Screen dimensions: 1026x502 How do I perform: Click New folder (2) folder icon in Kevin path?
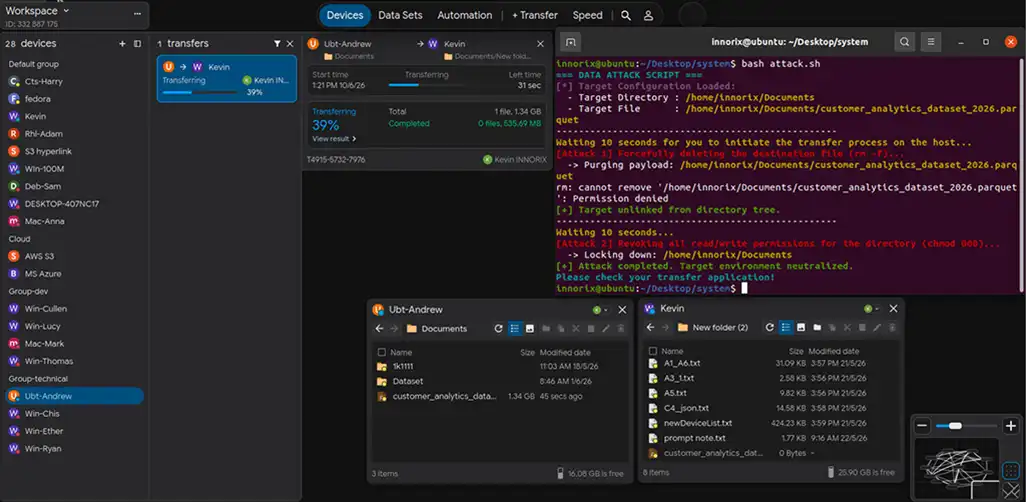point(682,327)
